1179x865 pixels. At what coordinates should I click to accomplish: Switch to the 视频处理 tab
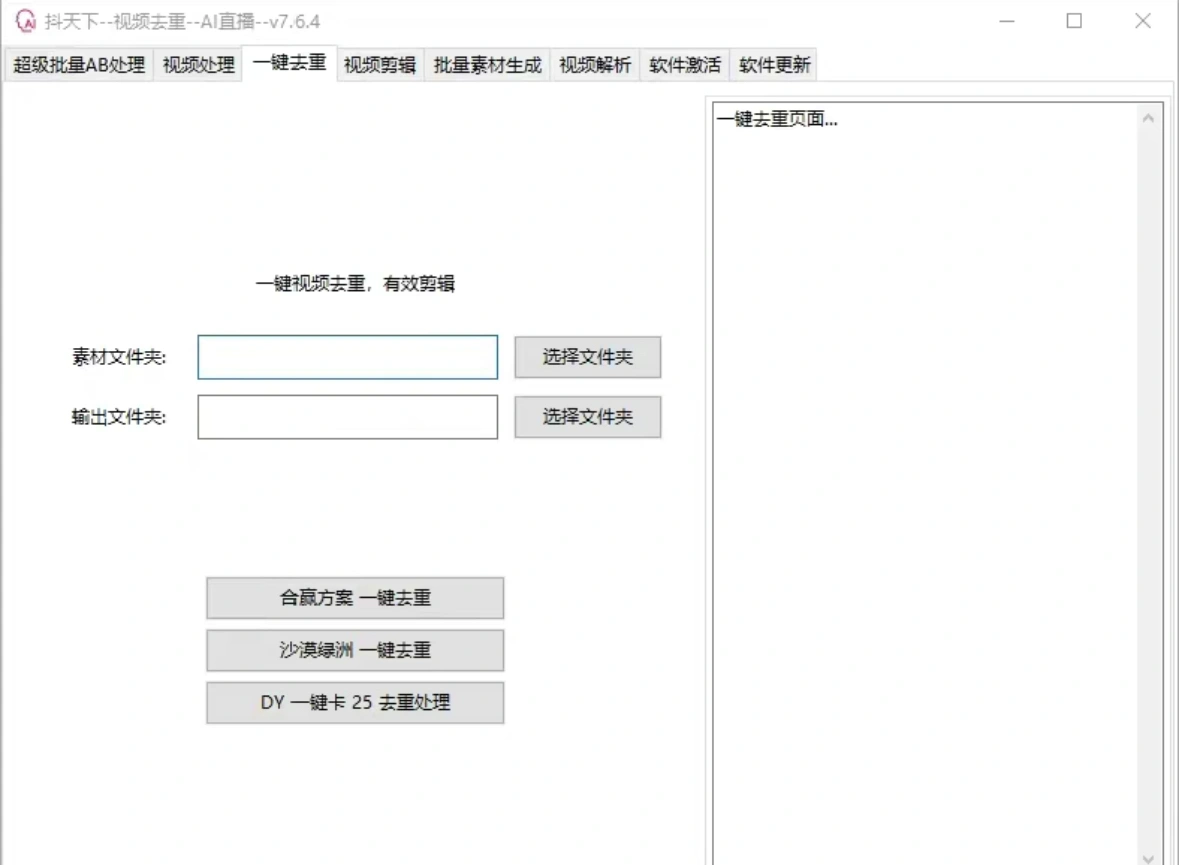[197, 65]
